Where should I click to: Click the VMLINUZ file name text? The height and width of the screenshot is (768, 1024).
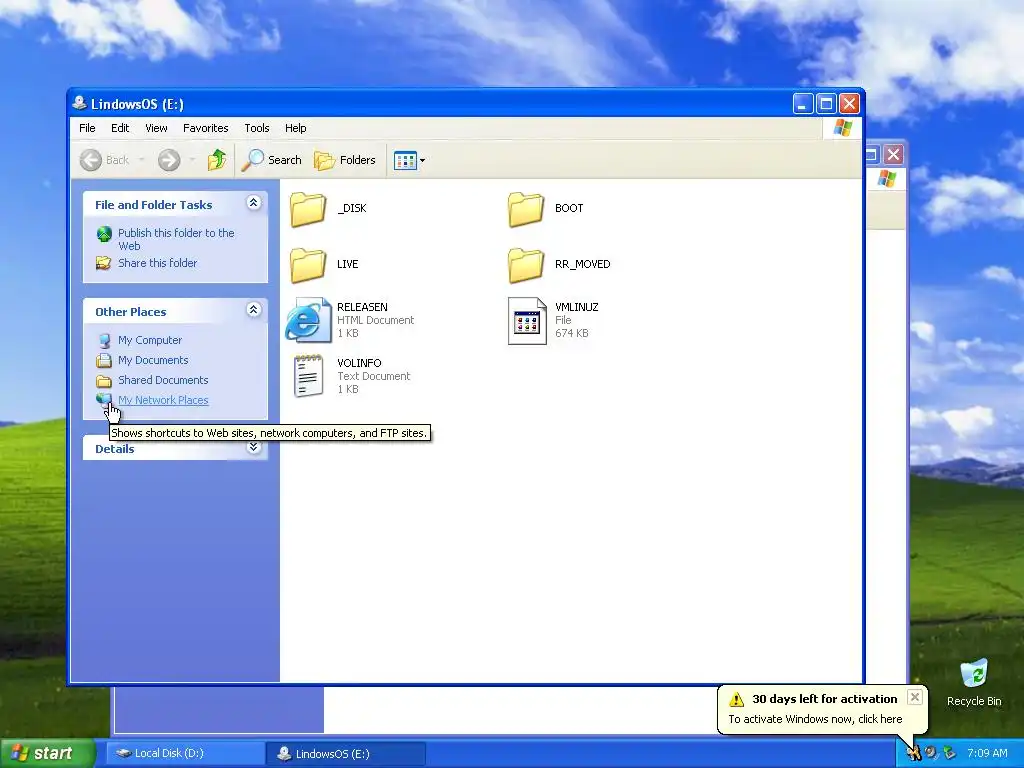[x=577, y=307]
